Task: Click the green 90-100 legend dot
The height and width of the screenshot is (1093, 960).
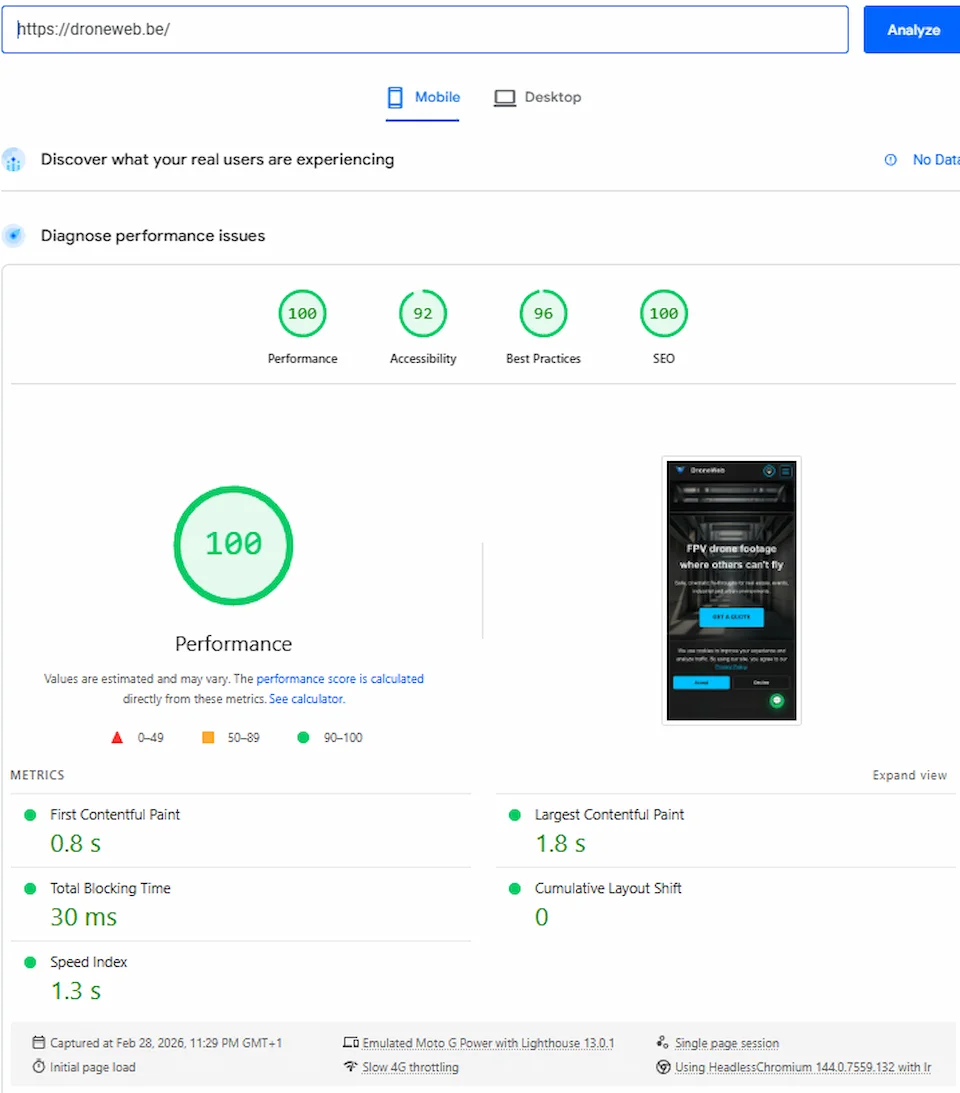Action: [x=302, y=737]
